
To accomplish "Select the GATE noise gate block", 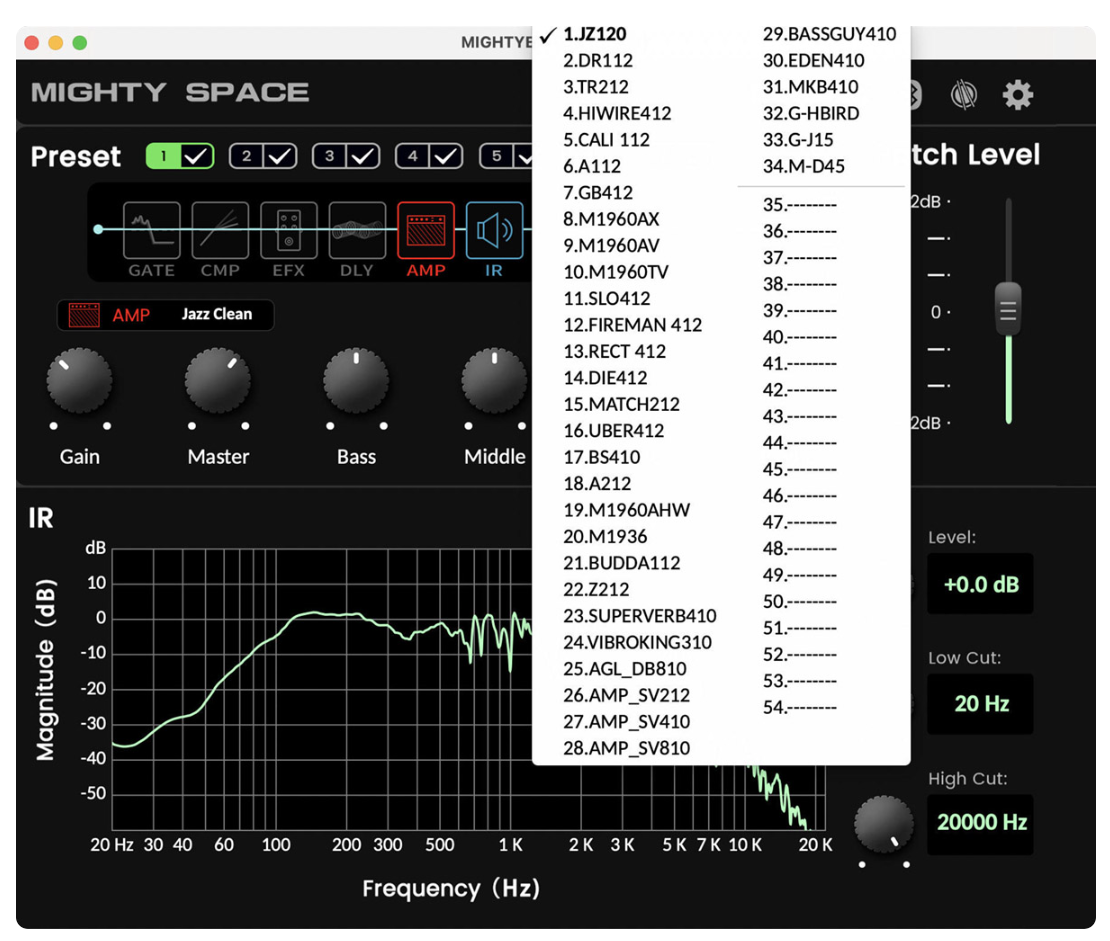I will [x=152, y=231].
